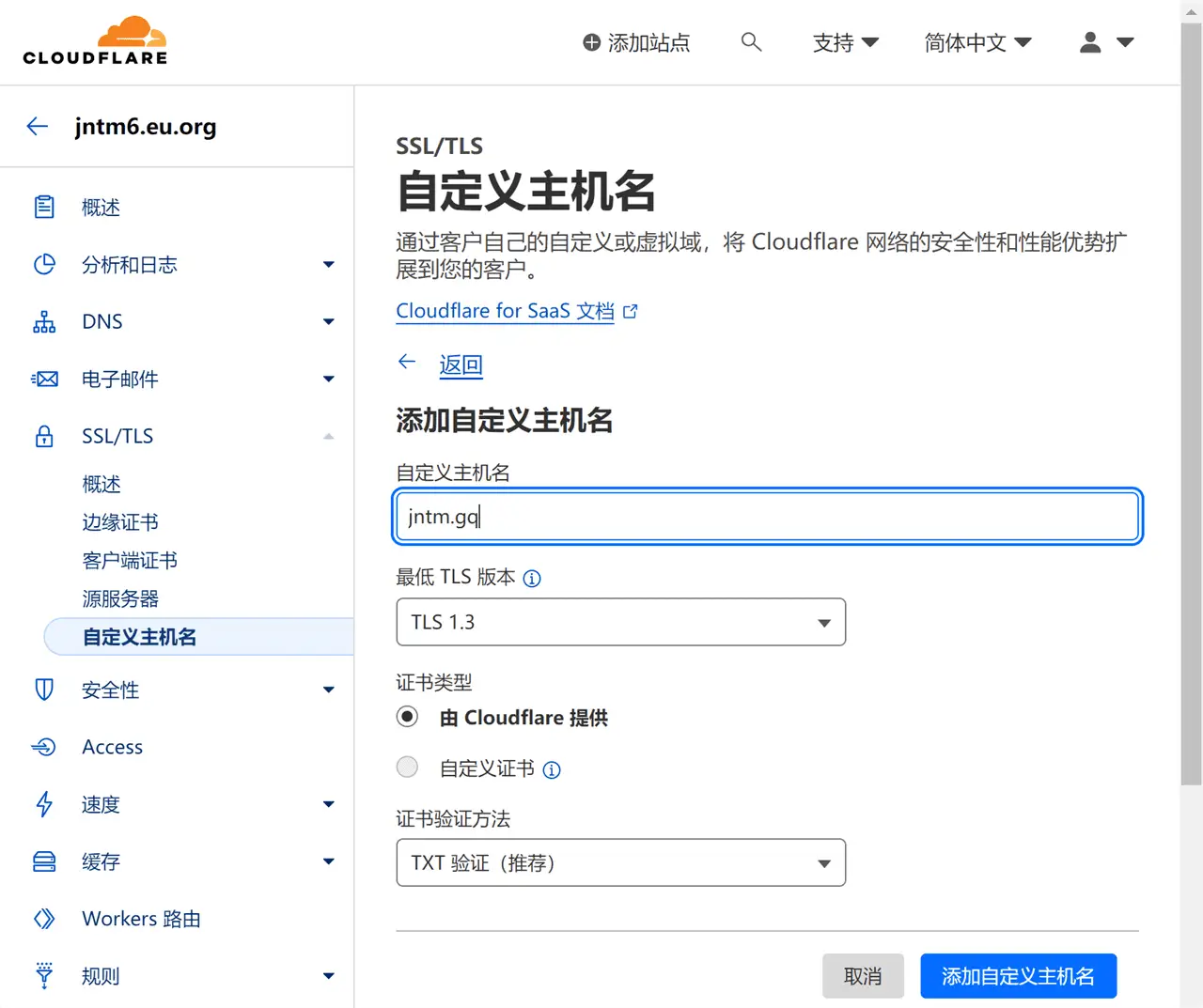1203x1008 pixels.
Task: Click the Workers 路由 sidebar icon
Action: tap(44, 919)
